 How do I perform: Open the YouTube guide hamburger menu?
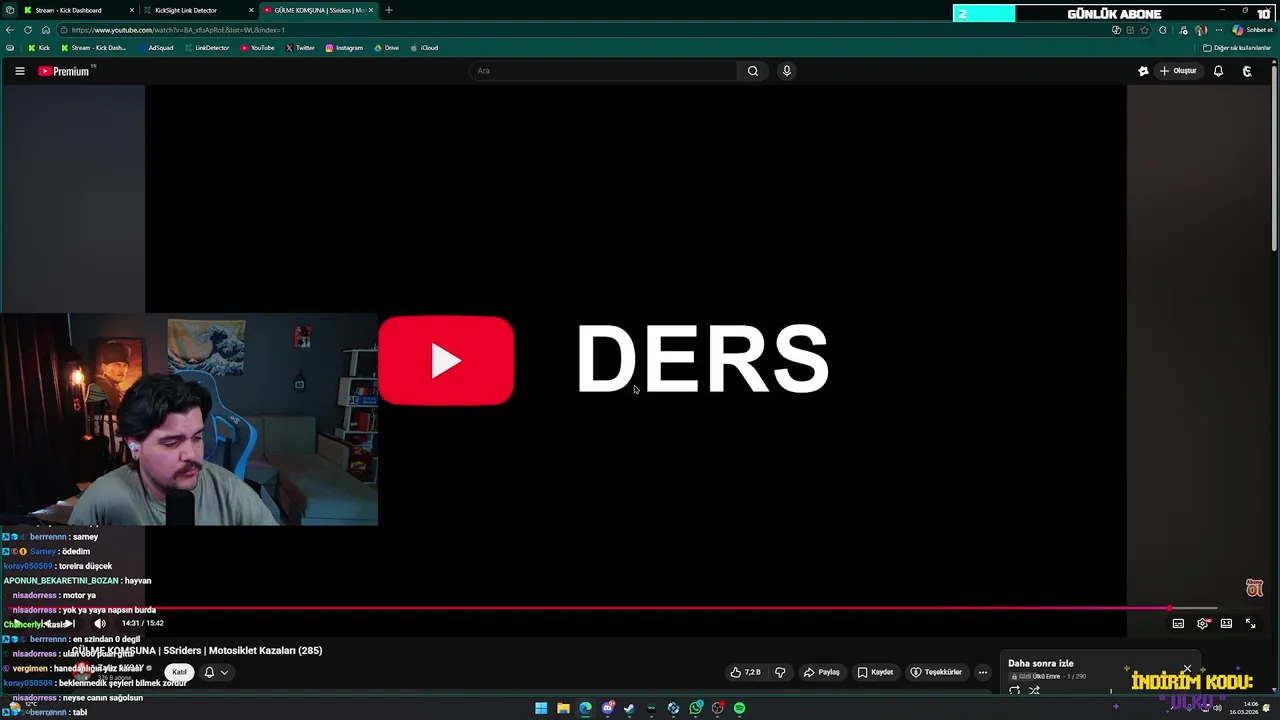point(19,71)
